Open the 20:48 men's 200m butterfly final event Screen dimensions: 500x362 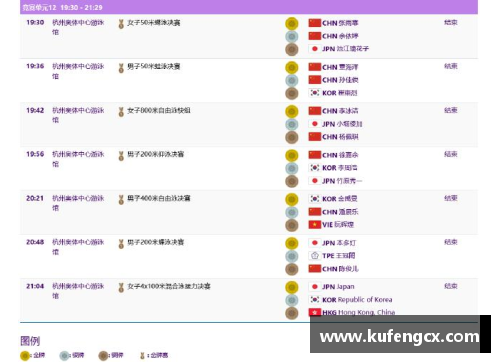pos(155,242)
